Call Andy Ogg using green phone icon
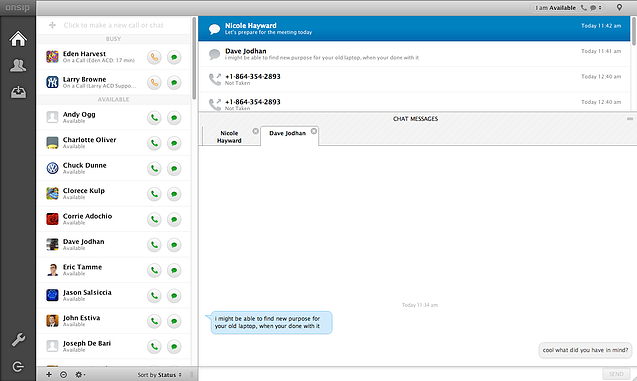This screenshot has width=637, height=381. [154, 118]
